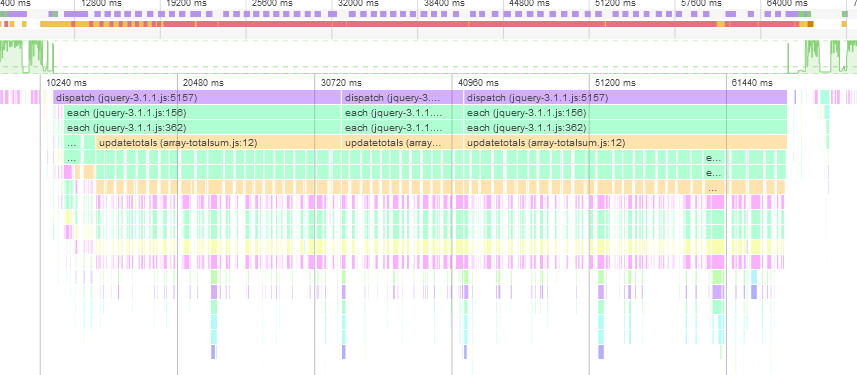Click the 30720 ms flame chart marker

(x=341, y=83)
